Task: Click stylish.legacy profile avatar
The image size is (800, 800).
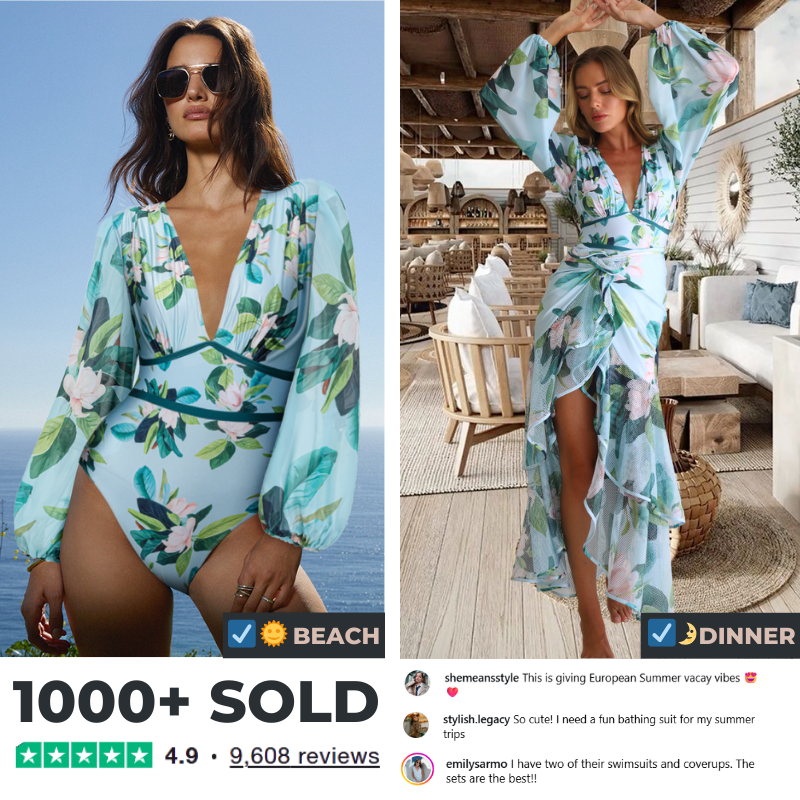Action: (416, 725)
